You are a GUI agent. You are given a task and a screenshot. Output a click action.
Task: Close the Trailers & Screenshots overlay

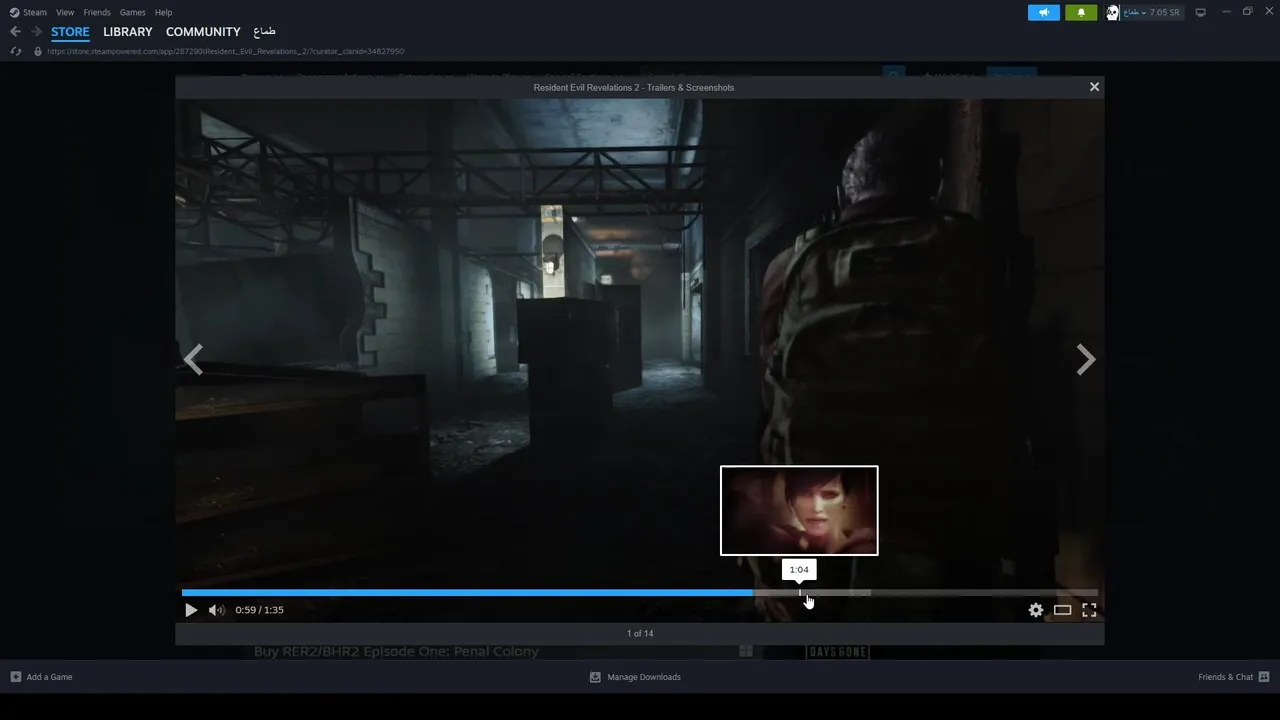coord(1094,87)
